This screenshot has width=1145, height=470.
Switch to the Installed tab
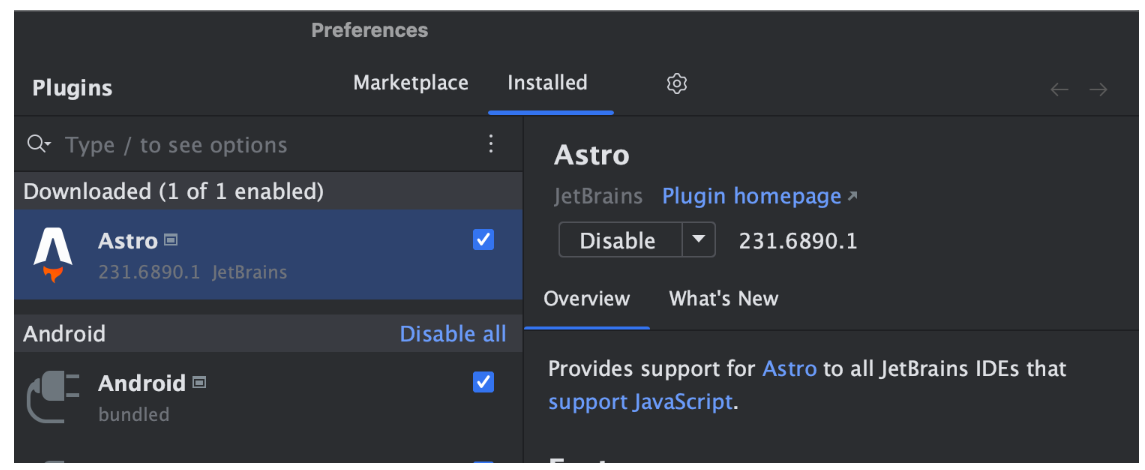point(547,83)
